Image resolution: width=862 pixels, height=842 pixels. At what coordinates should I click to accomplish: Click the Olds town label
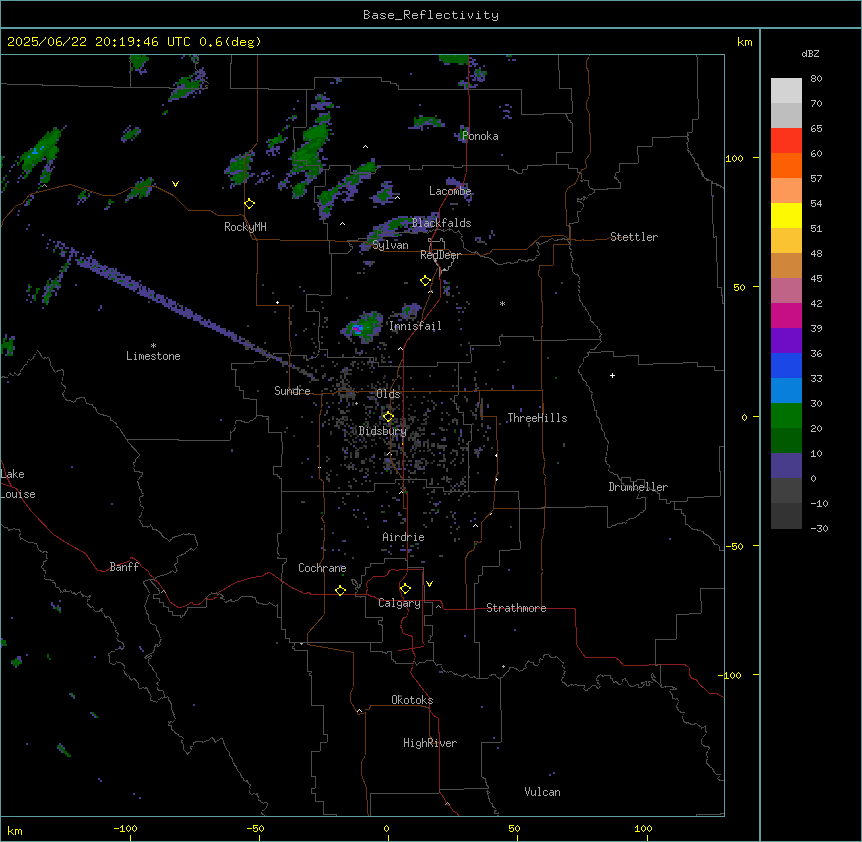tap(388, 394)
